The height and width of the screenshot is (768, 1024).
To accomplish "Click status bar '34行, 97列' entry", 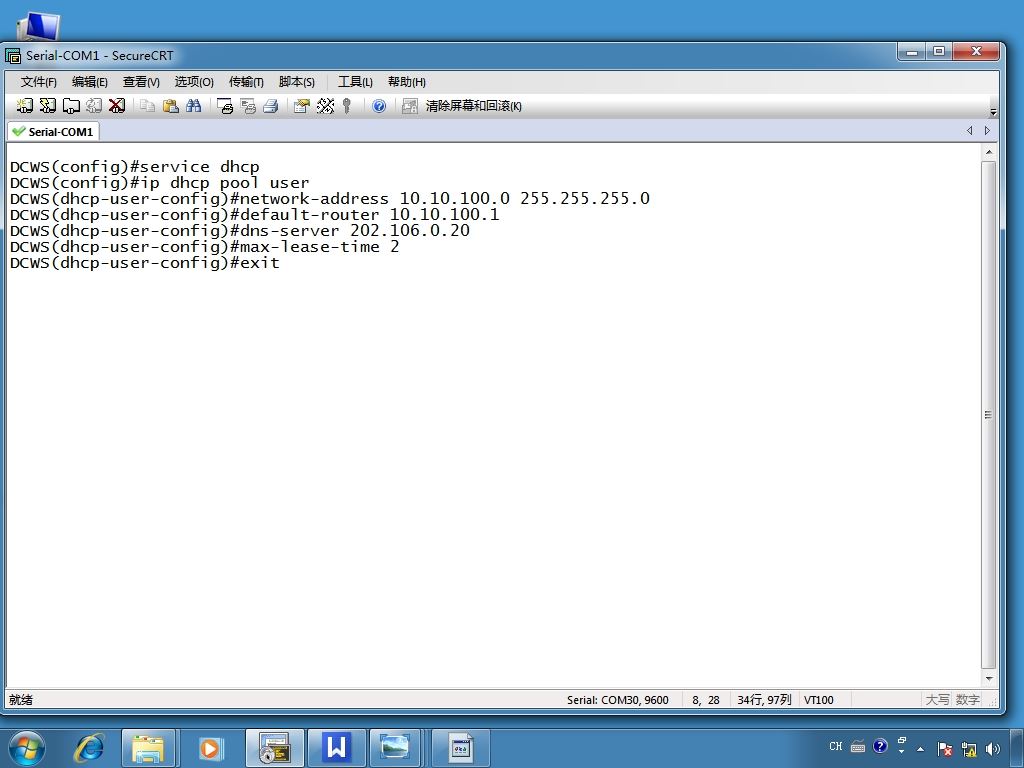I will point(764,700).
